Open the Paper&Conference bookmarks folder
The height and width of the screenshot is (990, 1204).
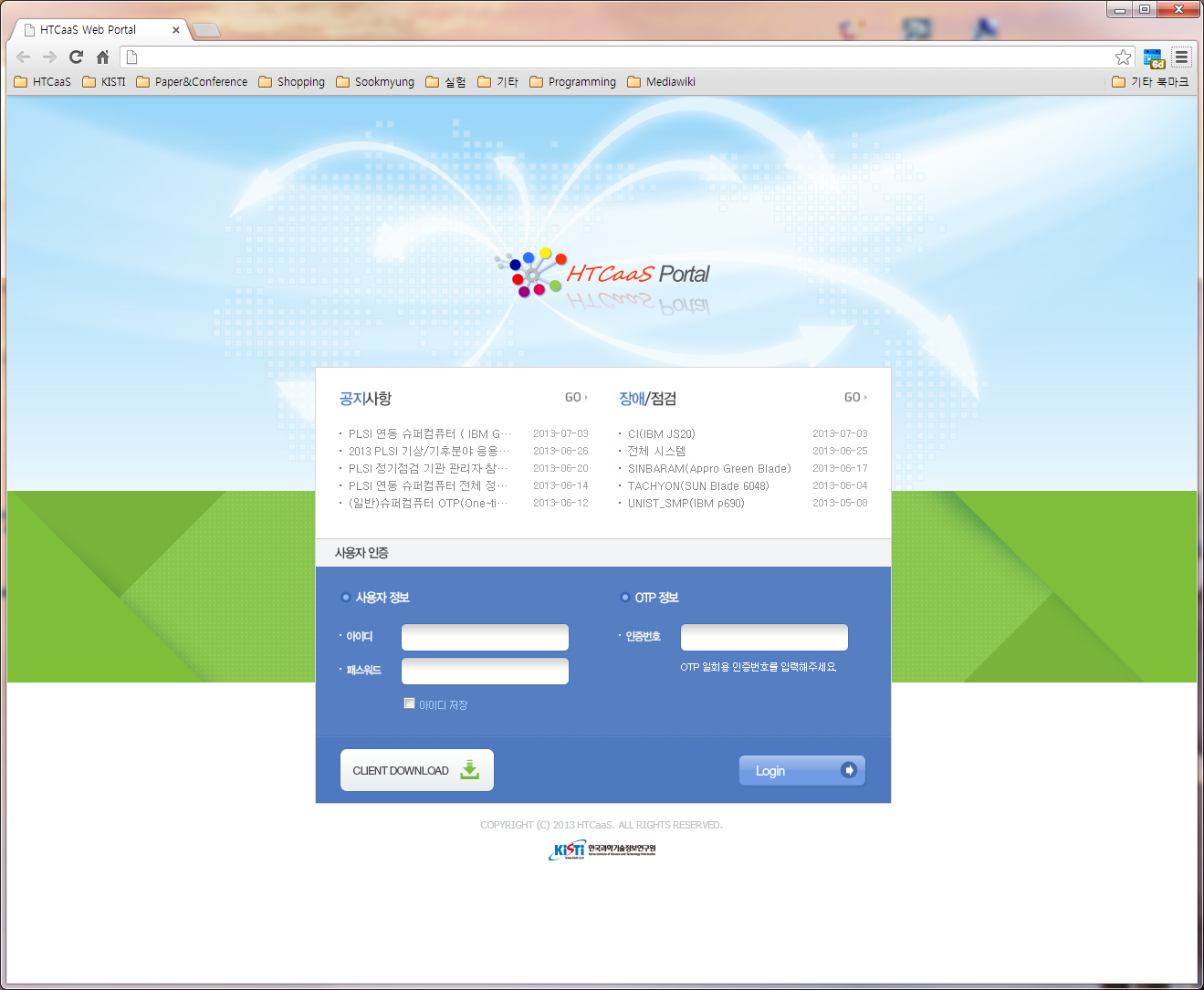[x=192, y=82]
